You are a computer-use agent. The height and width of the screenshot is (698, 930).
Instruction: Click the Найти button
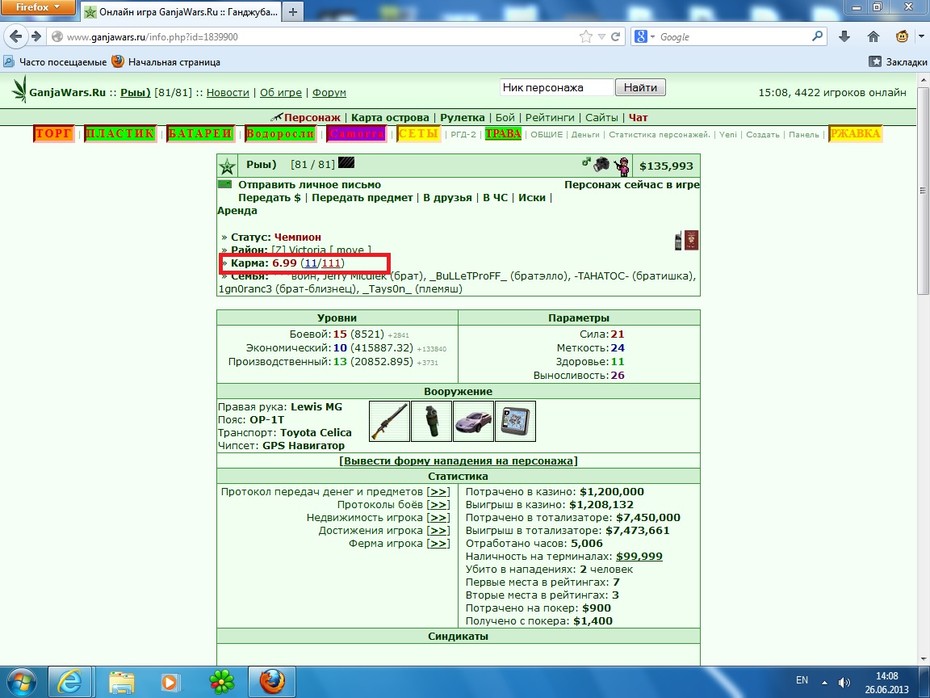tap(640, 87)
